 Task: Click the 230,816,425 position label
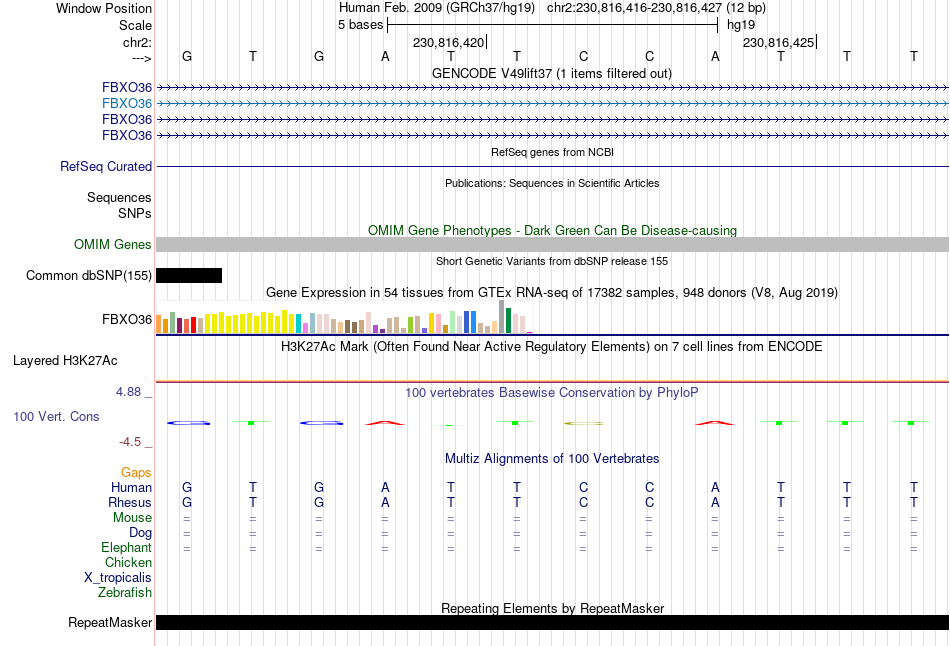779,42
